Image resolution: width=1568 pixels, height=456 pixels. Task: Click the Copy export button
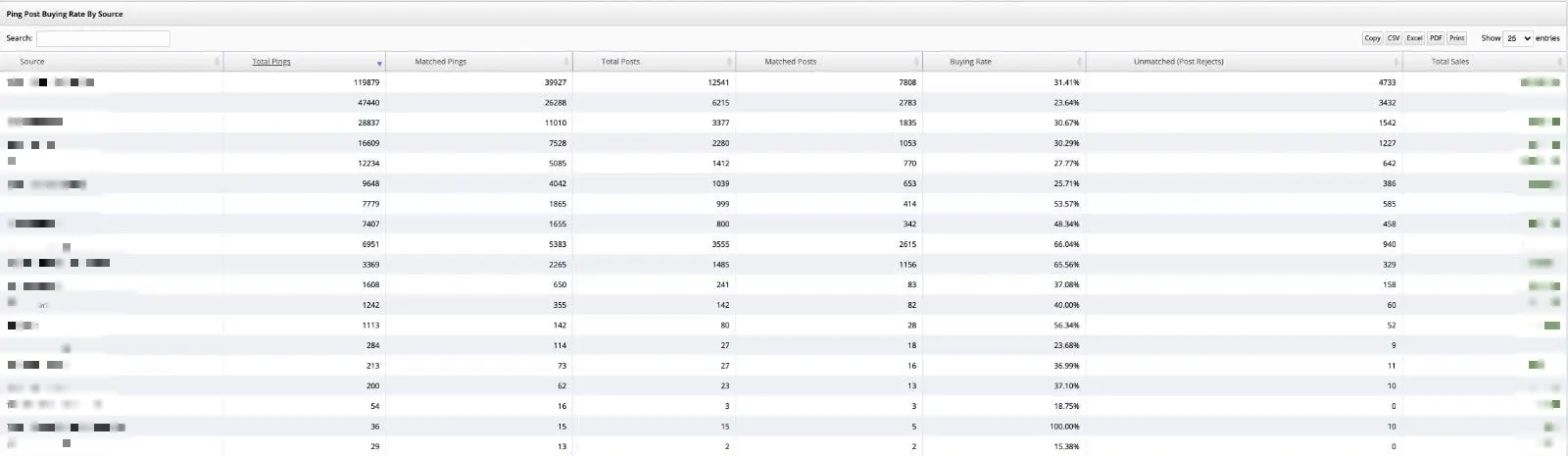(x=1372, y=38)
